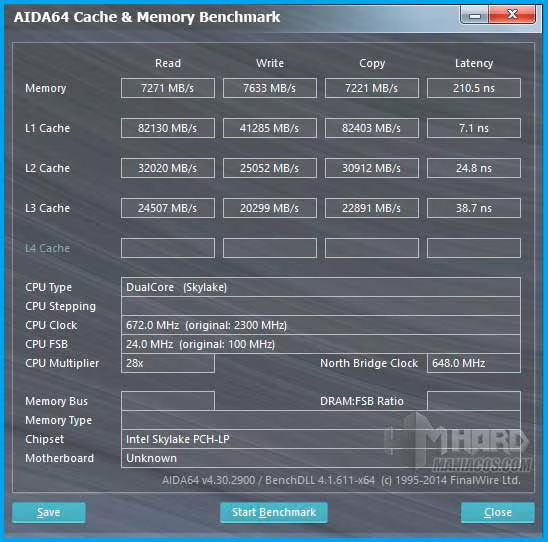This screenshot has height=542, width=548.
Task: Close the benchmark dialog via Close button
Action: [498, 512]
